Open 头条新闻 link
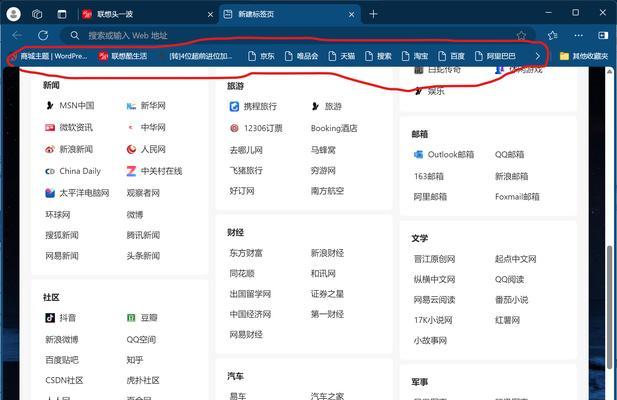The image size is (617, 400). 143,256
